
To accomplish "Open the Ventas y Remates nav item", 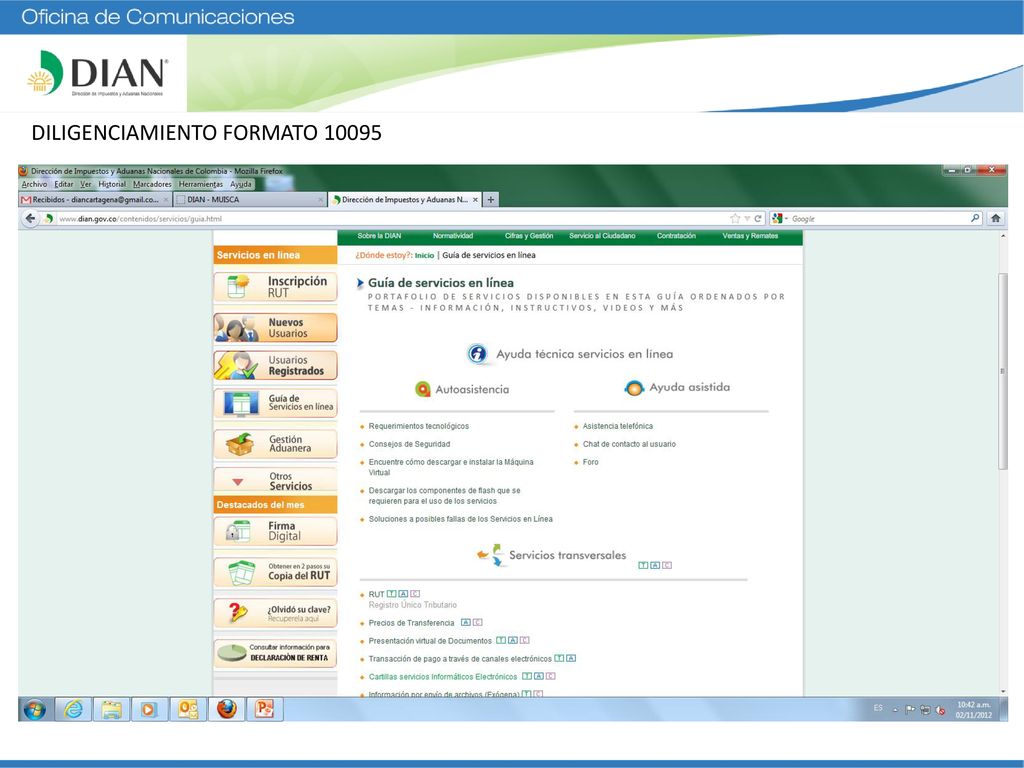I will pyautogui.click(x=750, y=236).
